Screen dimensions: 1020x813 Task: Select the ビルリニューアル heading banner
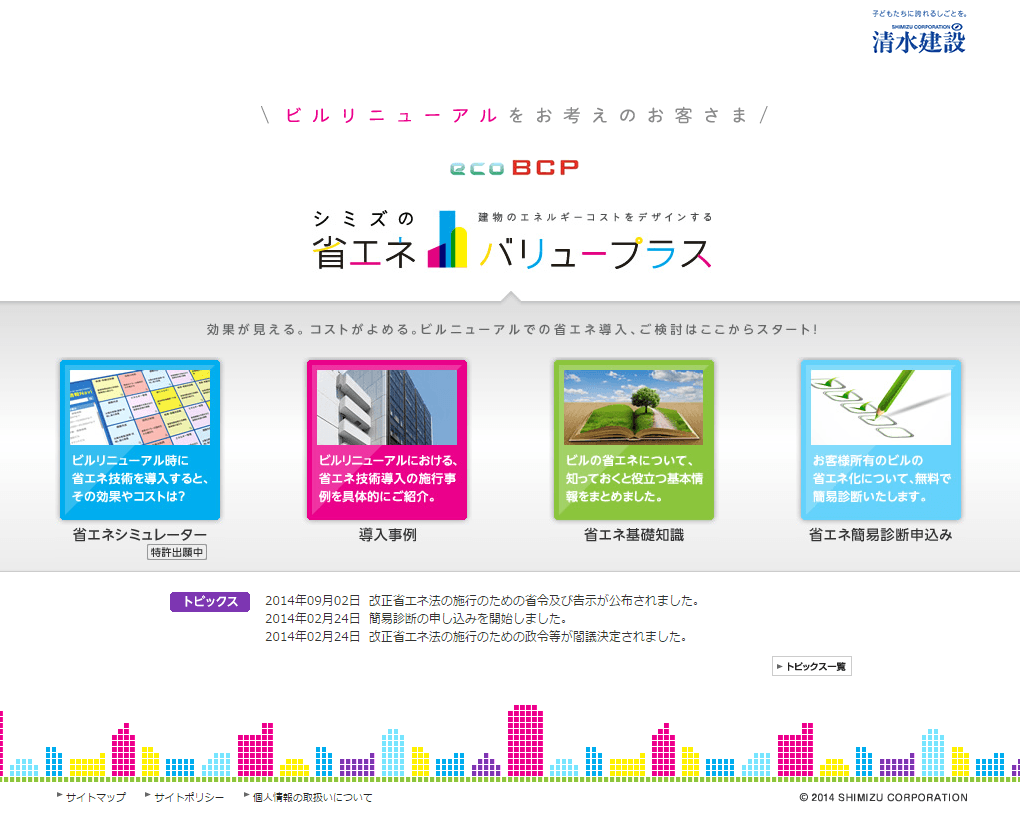(510, 115)
